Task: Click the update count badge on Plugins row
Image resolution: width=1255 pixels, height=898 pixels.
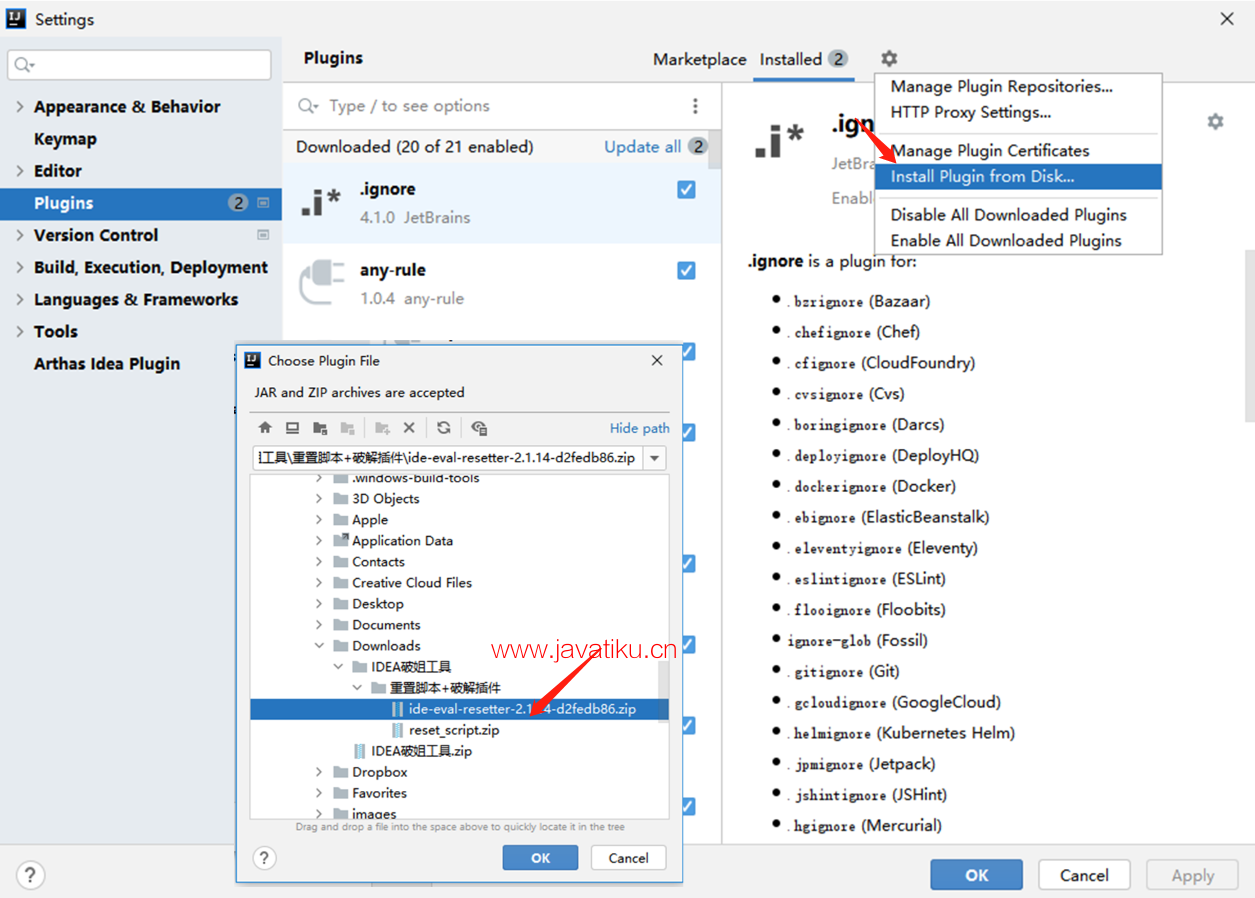Action: (237, 203)
